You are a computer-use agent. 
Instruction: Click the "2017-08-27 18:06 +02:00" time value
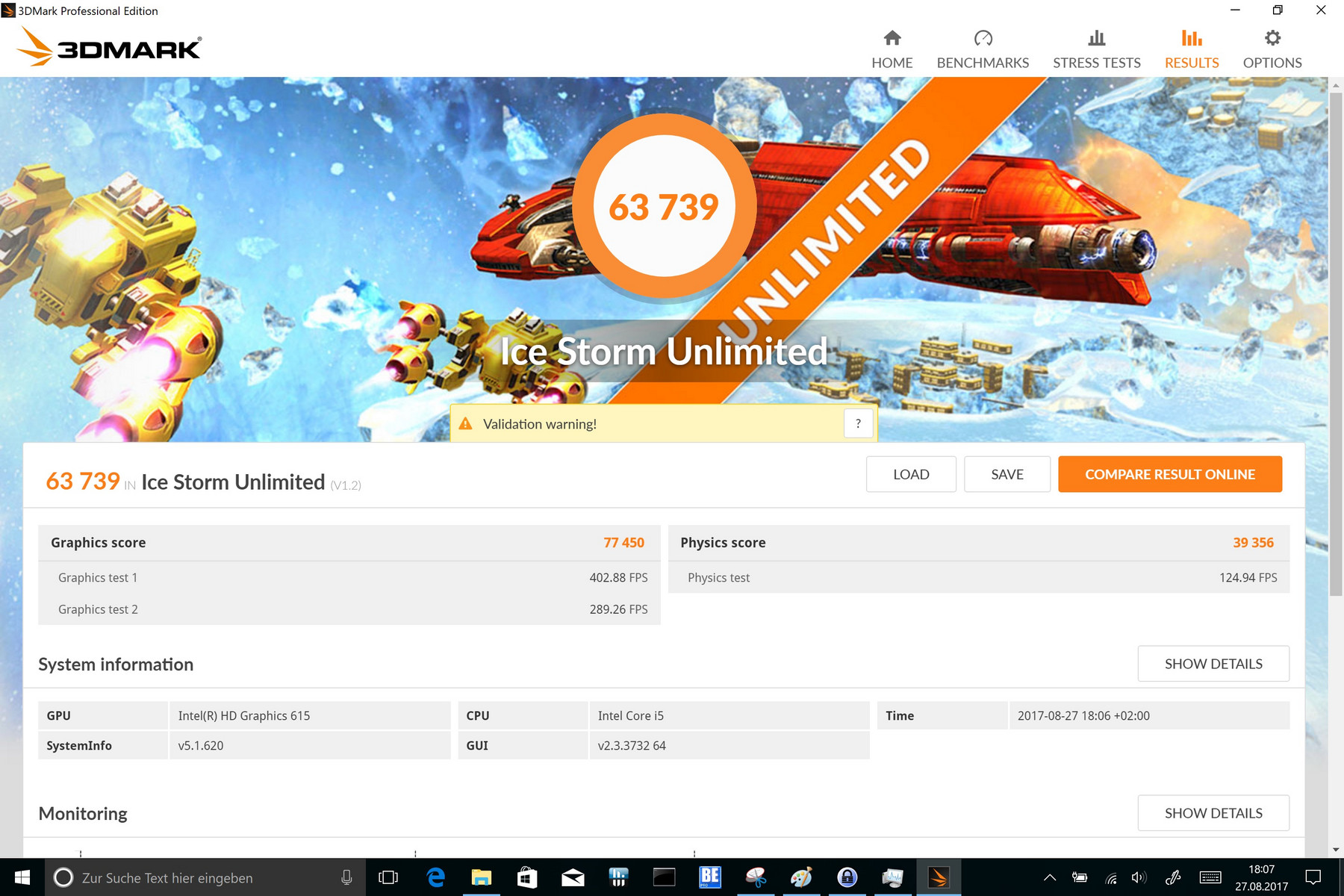point(1083,716)
